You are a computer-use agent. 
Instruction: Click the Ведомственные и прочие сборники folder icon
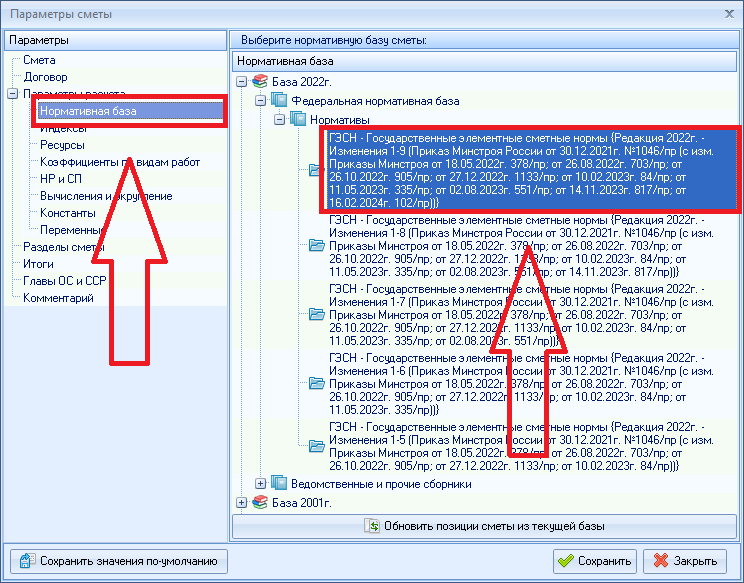tap(279, 483)
